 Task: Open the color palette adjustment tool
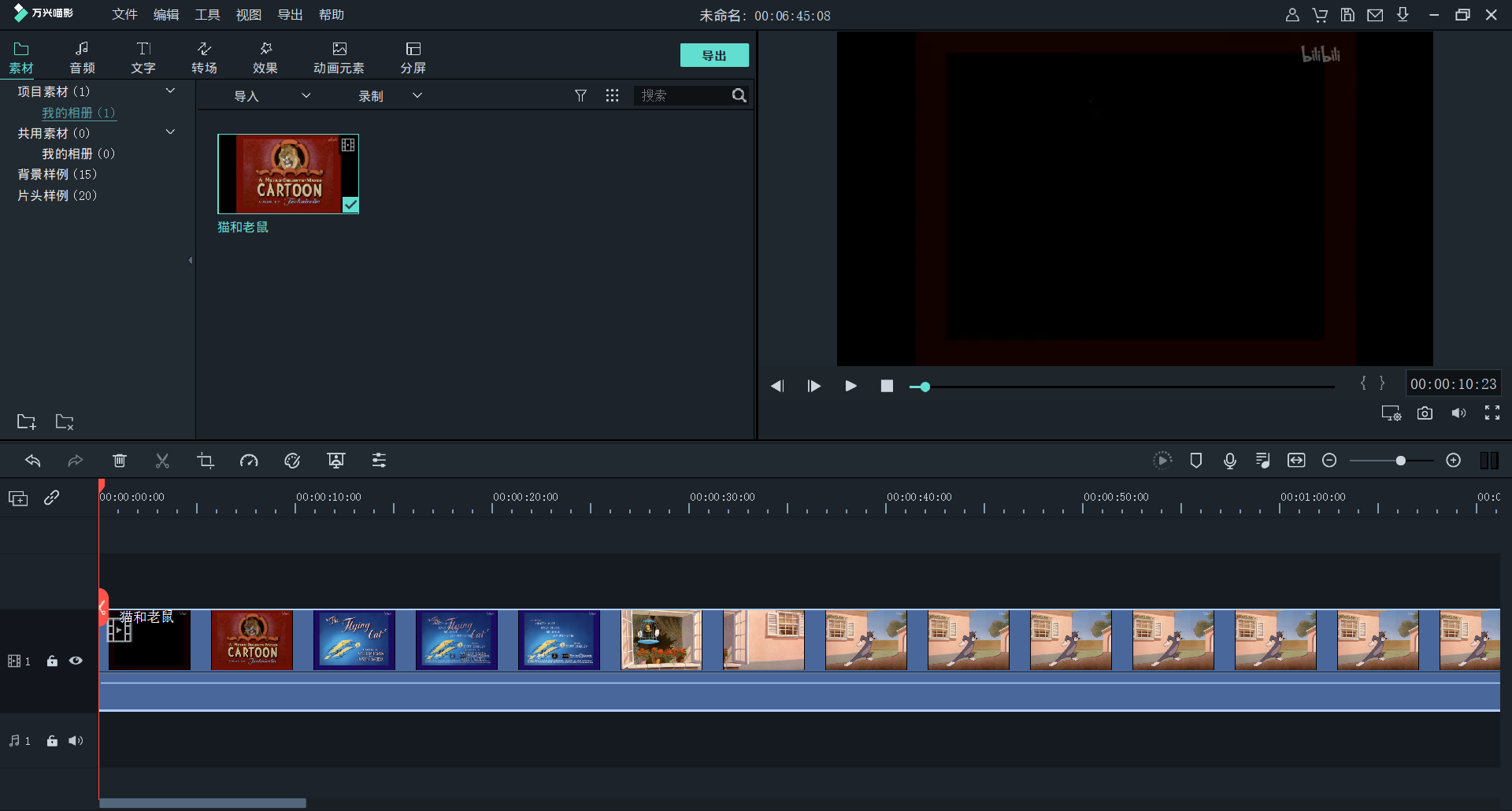pos(292,461)
